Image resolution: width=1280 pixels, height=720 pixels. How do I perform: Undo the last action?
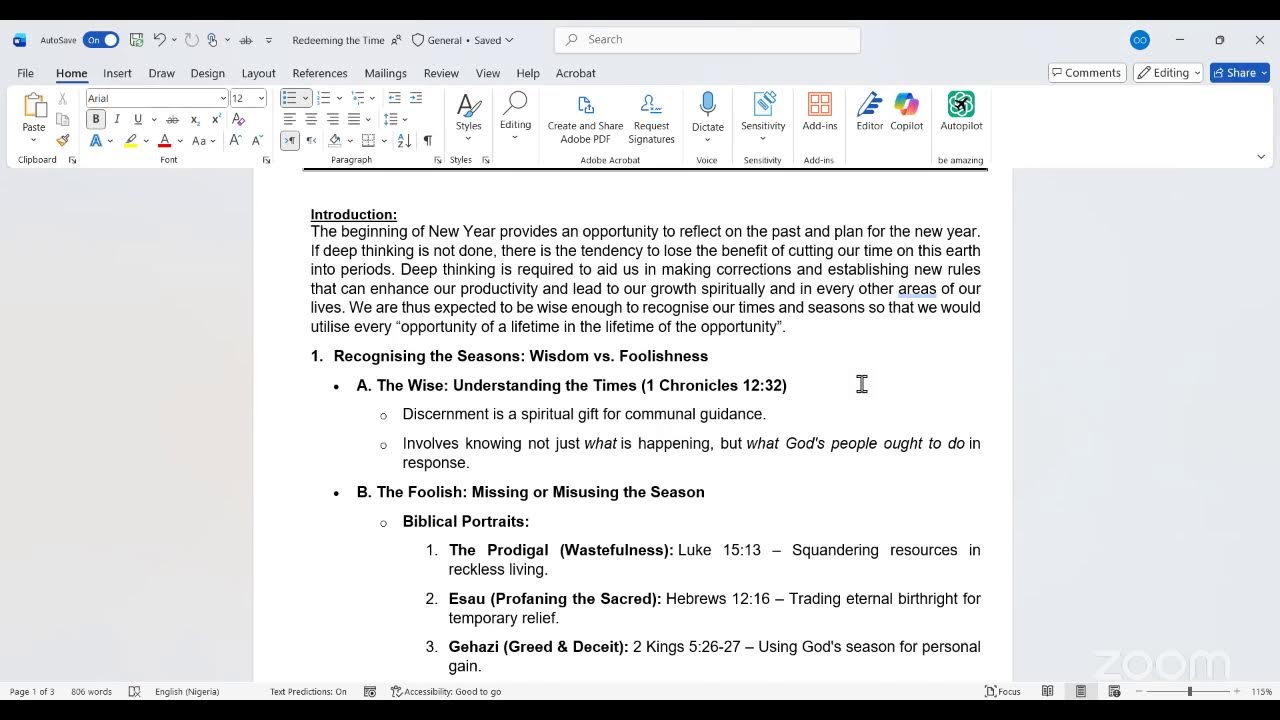click(159, 40)
